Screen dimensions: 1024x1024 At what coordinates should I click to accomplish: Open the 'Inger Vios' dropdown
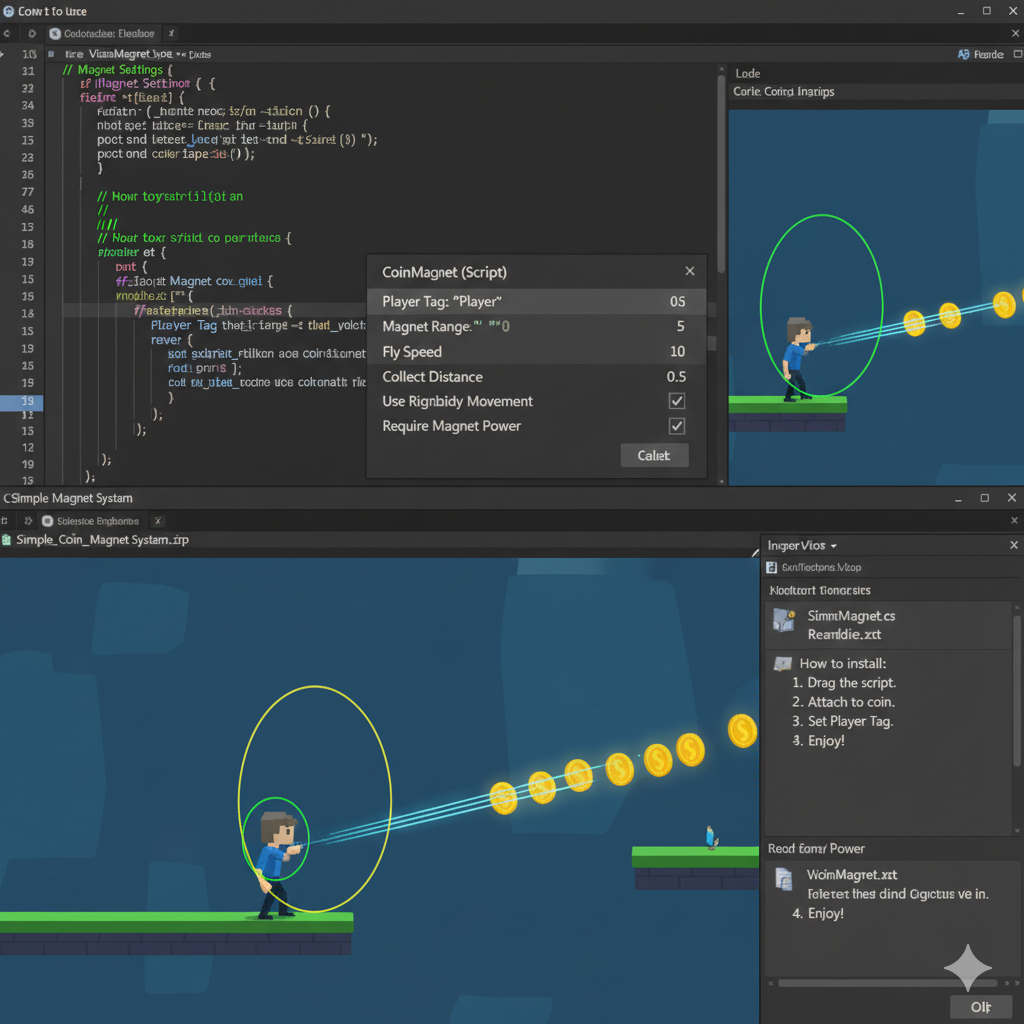tap(802, 545)
